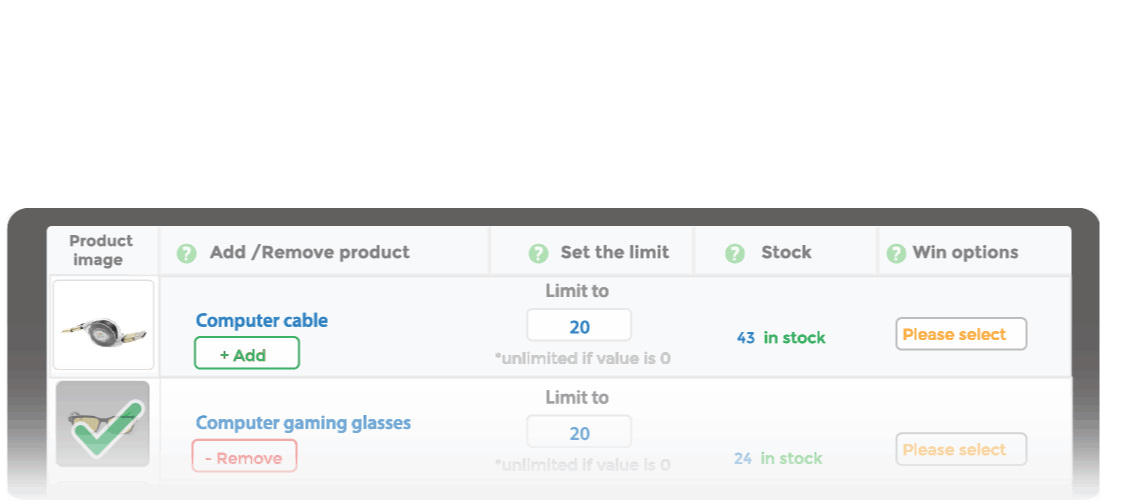Image resolution: width=1126 pixels, height=500 pixels.
Task: Click help icon beside Win options
Action: [x=896, y=253]
